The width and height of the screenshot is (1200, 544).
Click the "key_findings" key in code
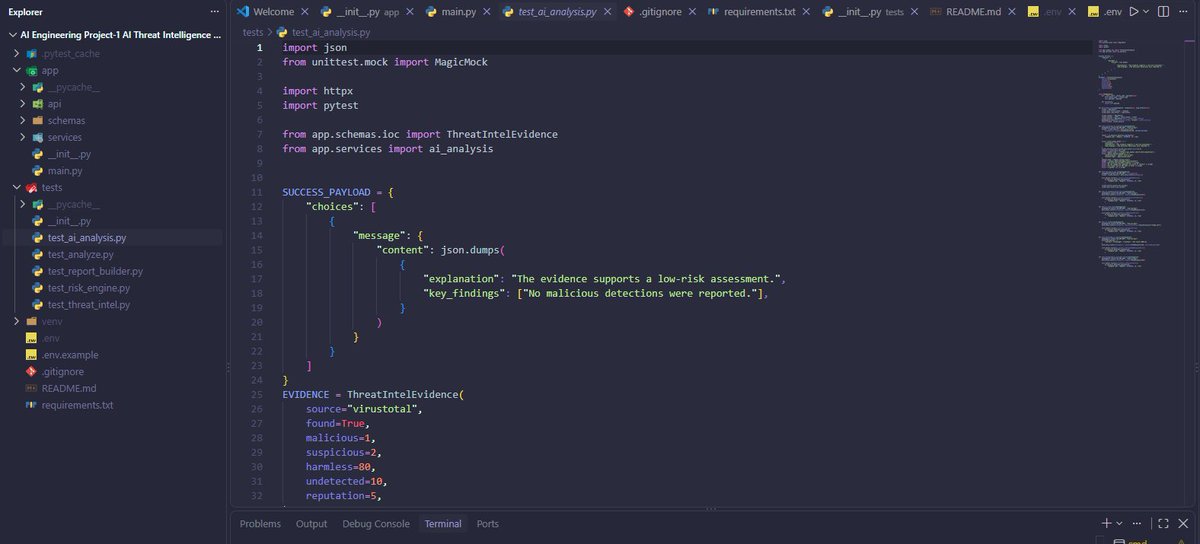pyautogui.click(x=463, y=293)
